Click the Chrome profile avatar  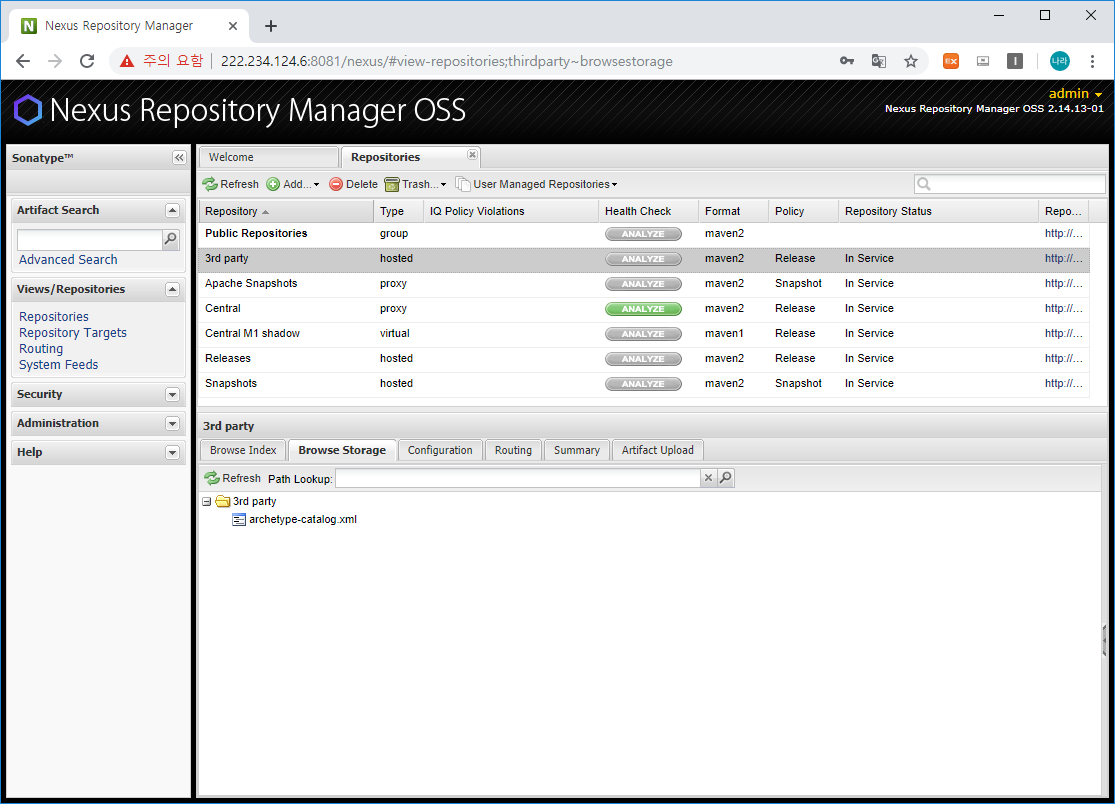[1060, 61]
